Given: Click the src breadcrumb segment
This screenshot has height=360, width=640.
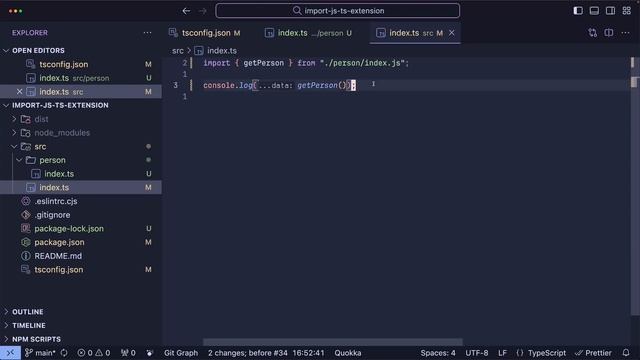Looking at the screenshot, I should tap(178, 51).
